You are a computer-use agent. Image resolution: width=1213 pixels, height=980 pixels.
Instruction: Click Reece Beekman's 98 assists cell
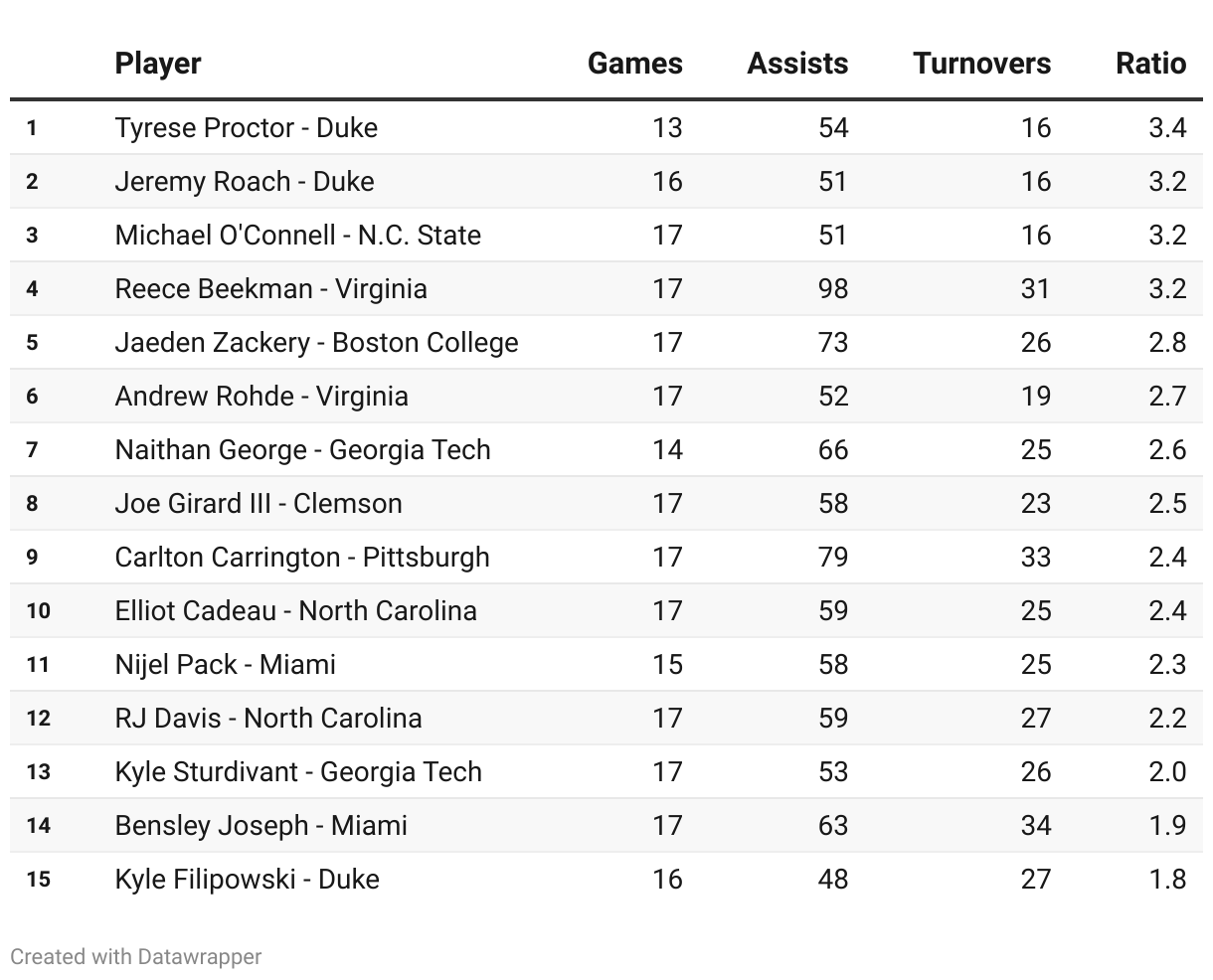pos(832,289)
